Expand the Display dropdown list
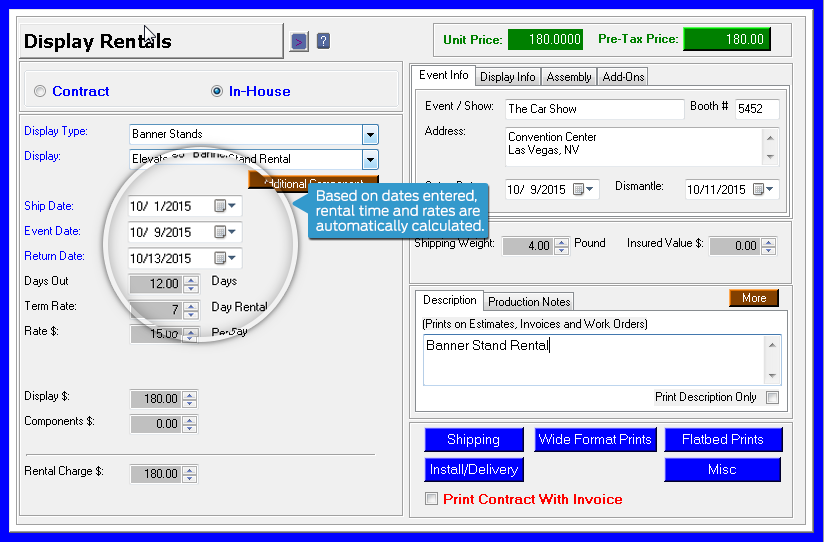This screenshot has width=824, height=542. point(370,159)
